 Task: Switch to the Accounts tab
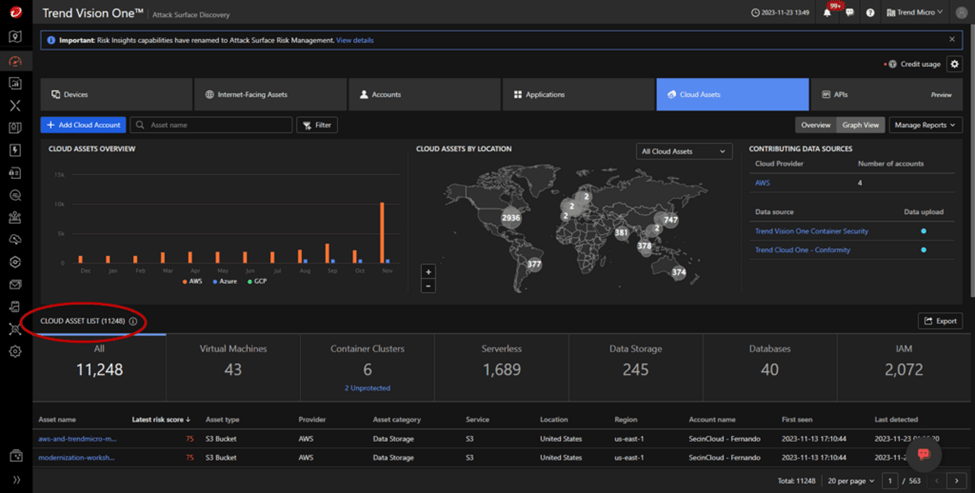[425, 94]
